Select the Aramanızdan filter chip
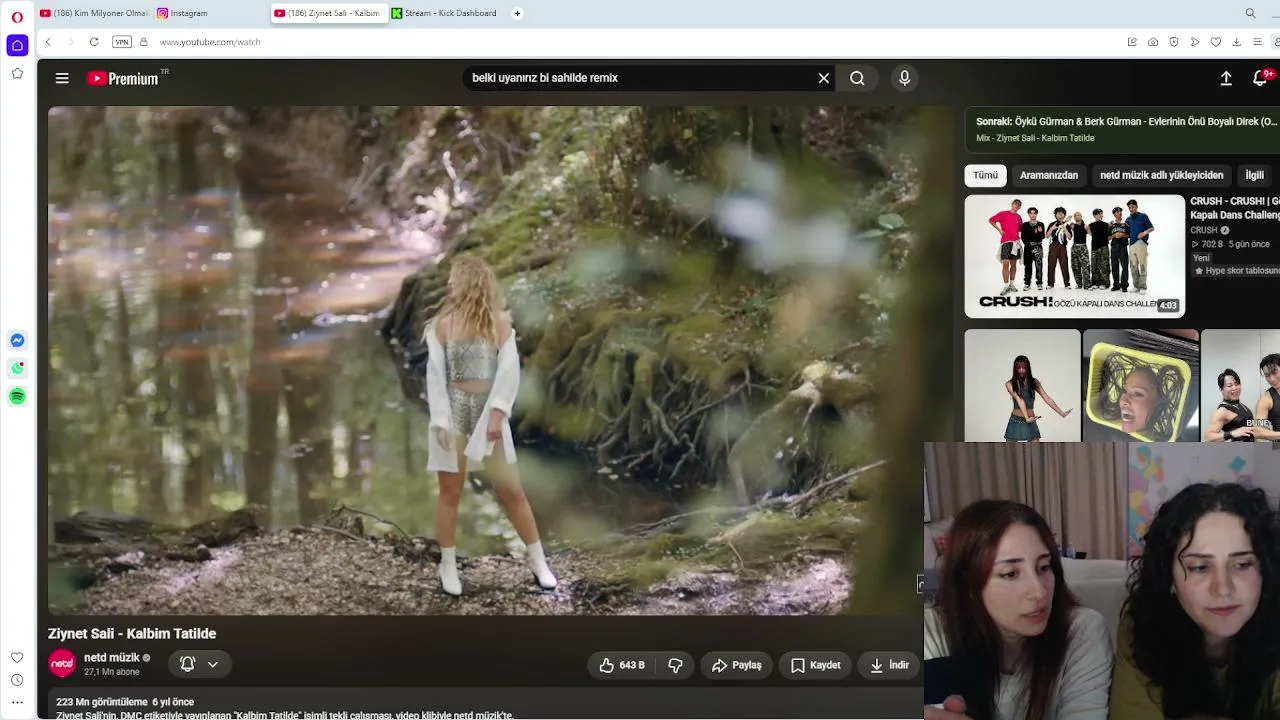The width and height of the screenshot is (1280, 720). pyautogui.click(x=1049, y=175)
